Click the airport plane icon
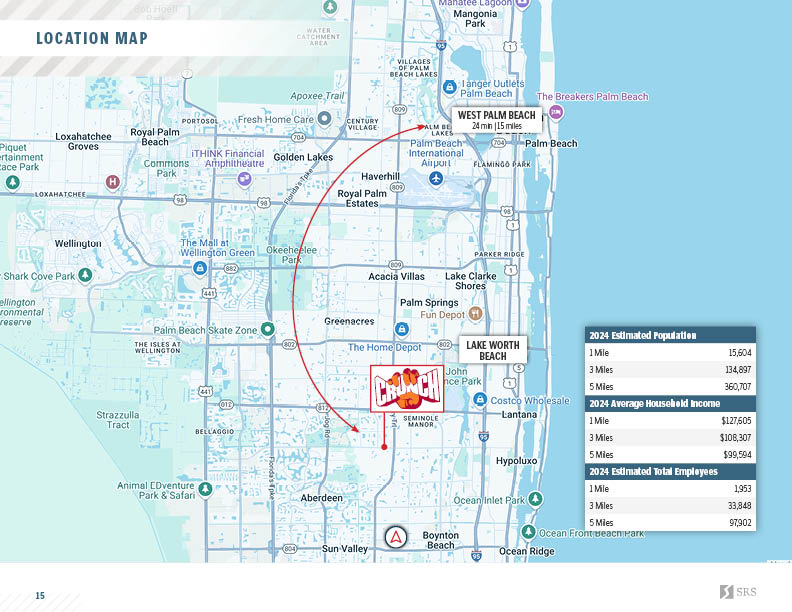Image resolution: width=792 pixels, height=612 pixels. tap(436, 178)
